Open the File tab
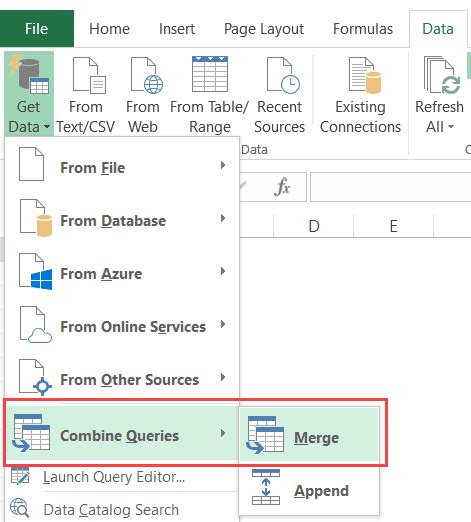Screen dimensions: 471x522 (x=37, y=28)
